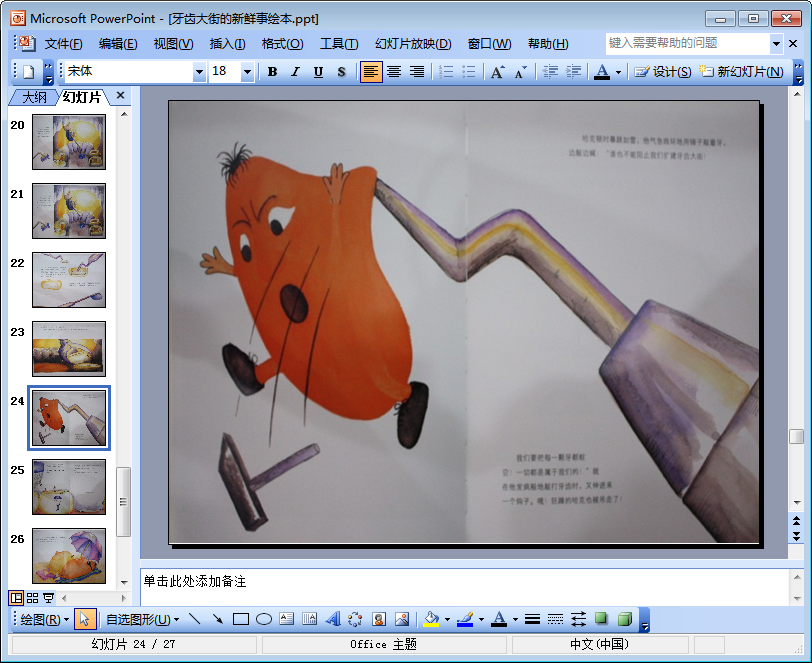The height and width of the screenshot is (663, 812).
Task: Click the 新幻灯片 new slide button
Action: point(741,72)
